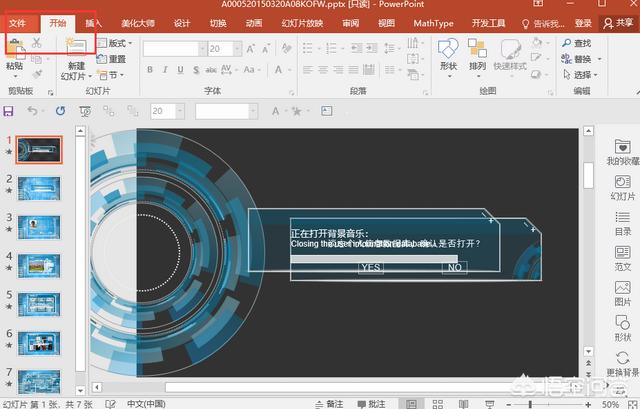Open the 目录 (Contents) sidebar icon

(622, 223)
